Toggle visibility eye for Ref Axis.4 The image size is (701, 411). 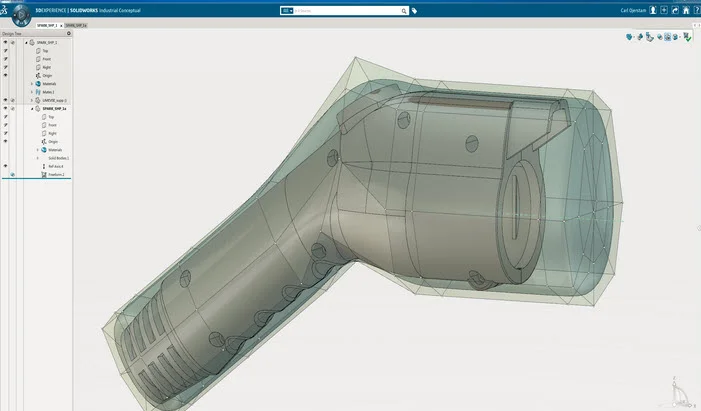click(6, 166)
